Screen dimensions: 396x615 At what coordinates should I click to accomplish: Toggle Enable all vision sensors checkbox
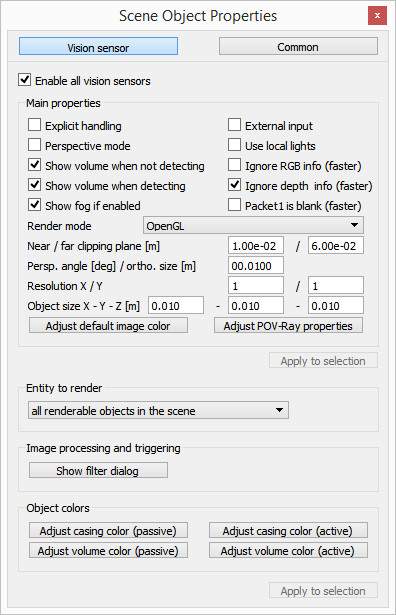coord(25,80)
